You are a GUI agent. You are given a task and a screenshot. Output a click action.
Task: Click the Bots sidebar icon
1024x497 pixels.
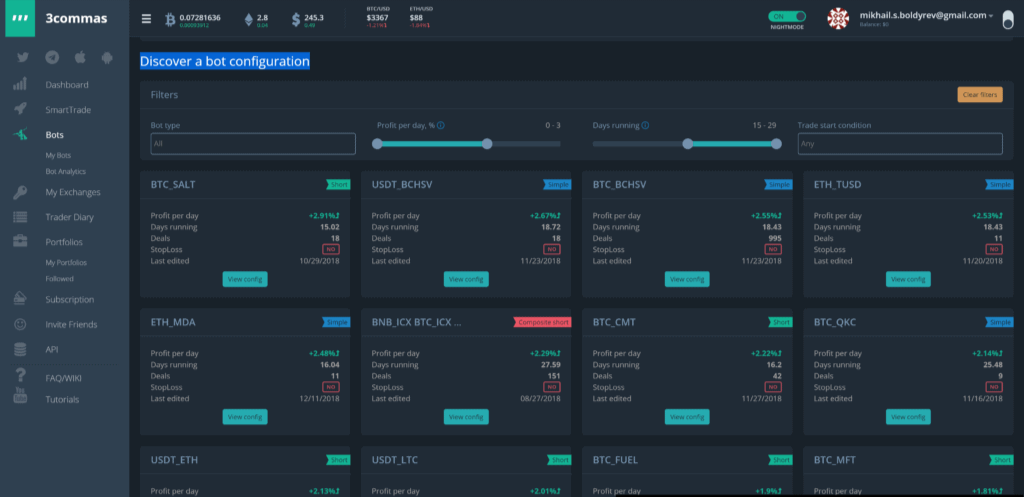(20, 135)
